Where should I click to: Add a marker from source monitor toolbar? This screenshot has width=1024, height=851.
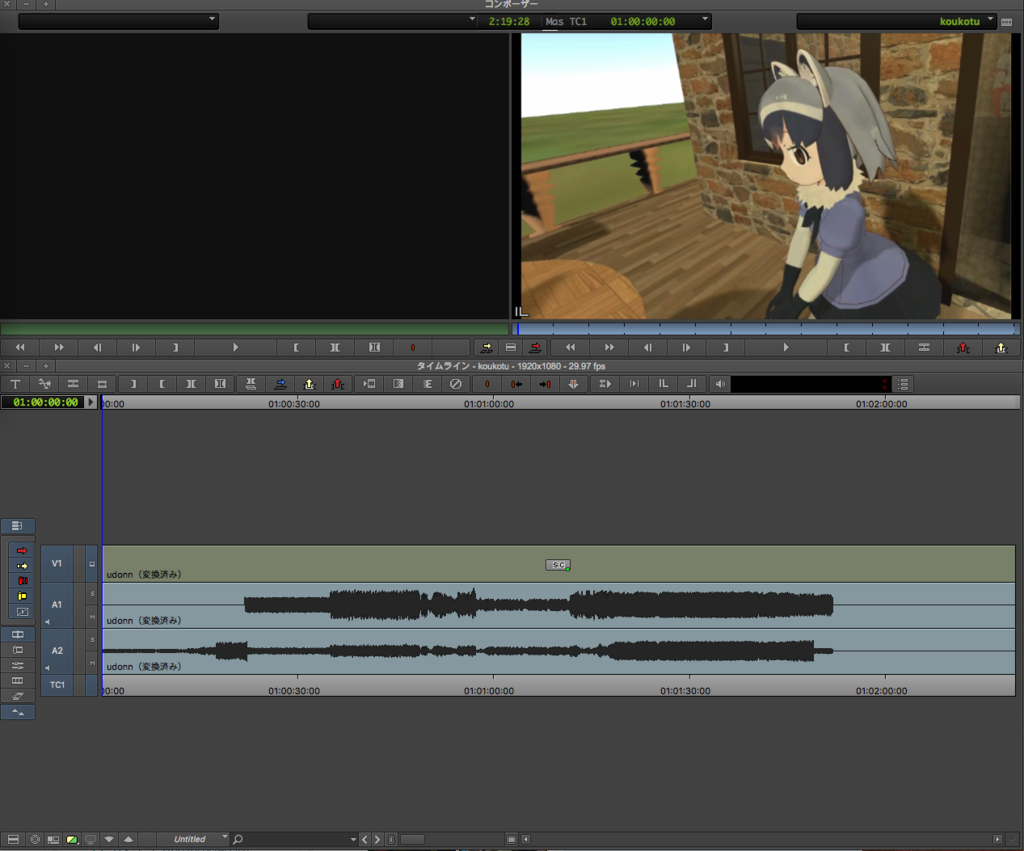click(x=413, y=347)
